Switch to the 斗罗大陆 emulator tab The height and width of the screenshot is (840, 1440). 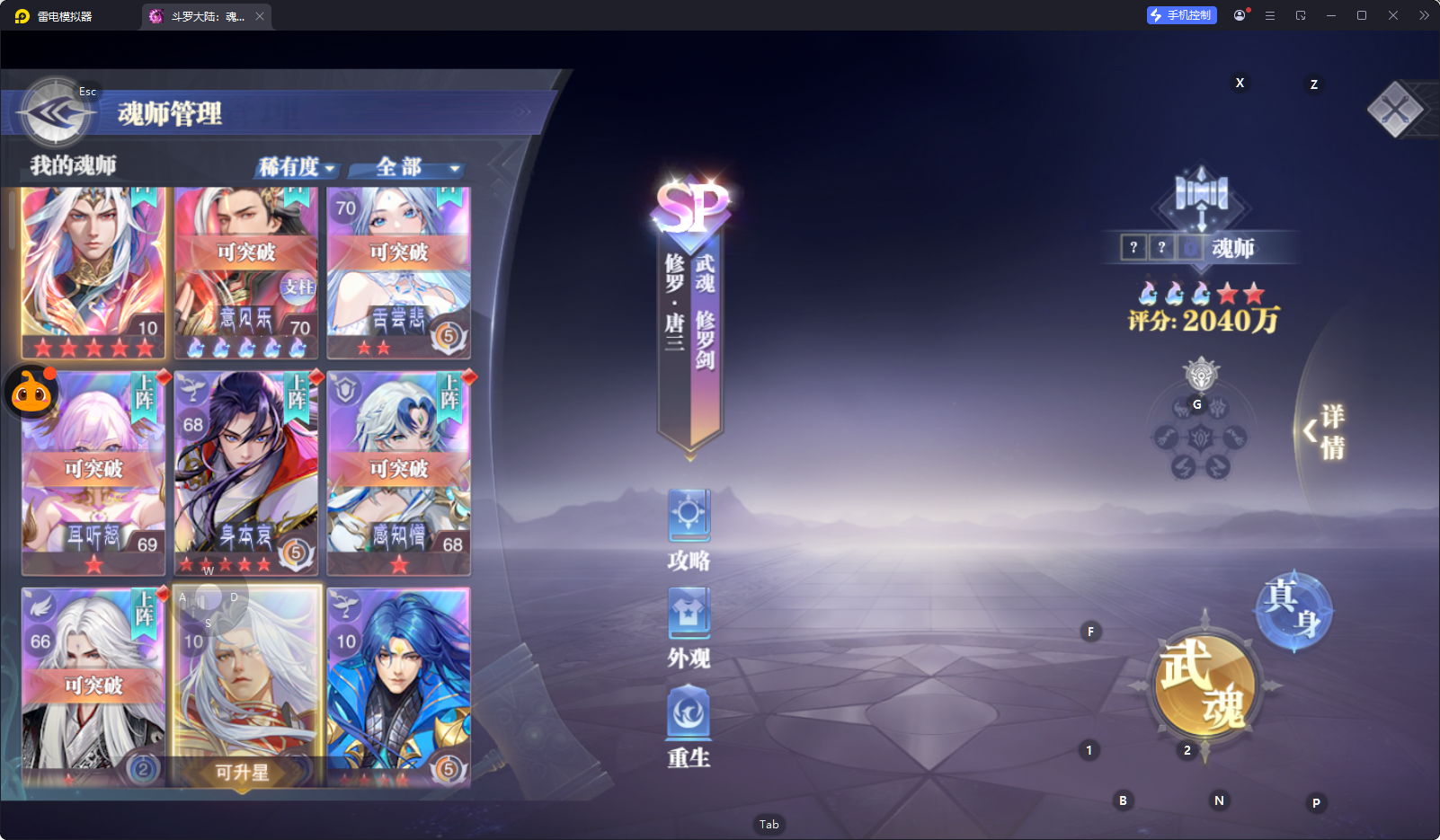coord(206,16)
